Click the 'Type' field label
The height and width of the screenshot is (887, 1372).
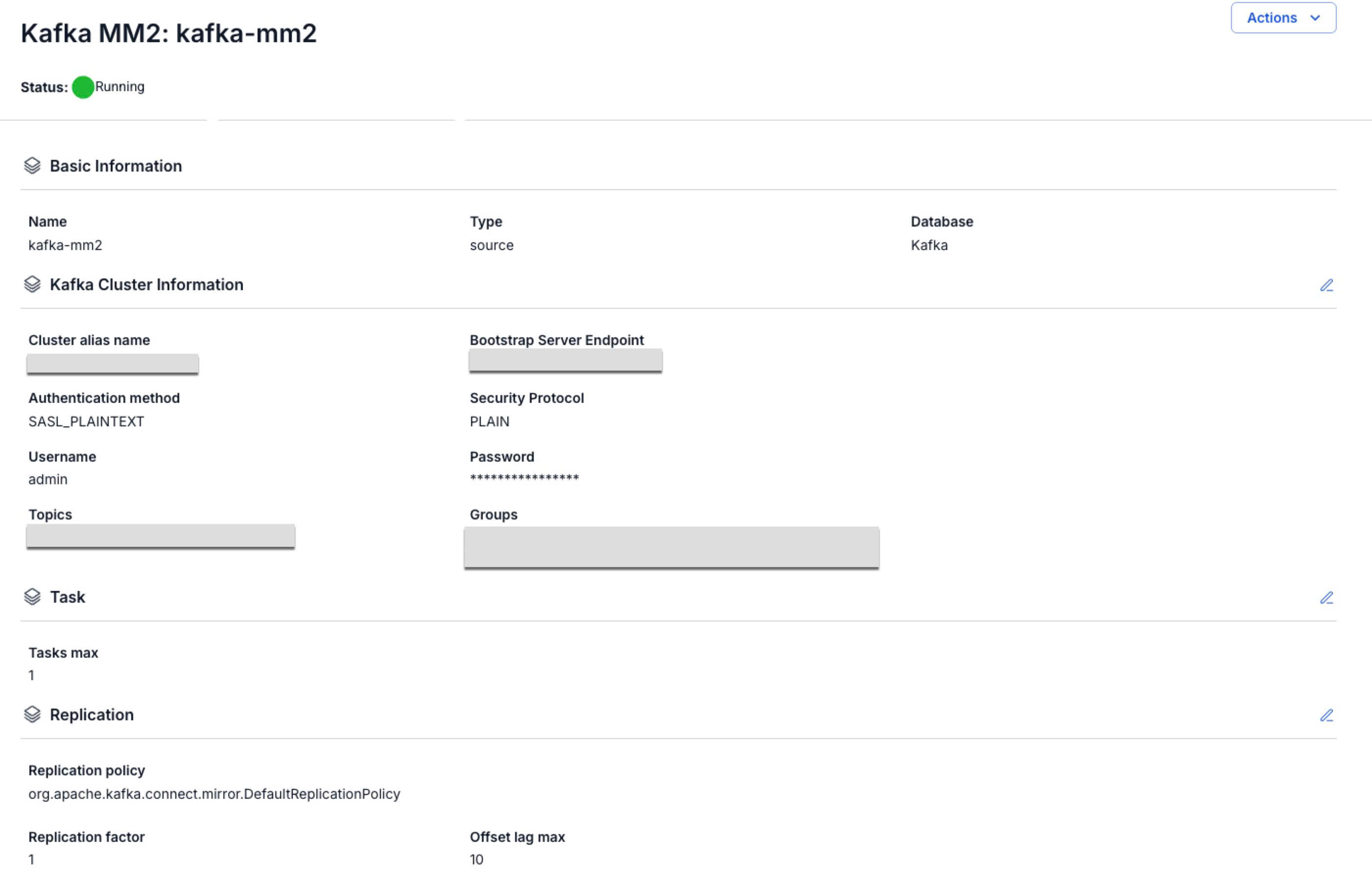point(486,222)
